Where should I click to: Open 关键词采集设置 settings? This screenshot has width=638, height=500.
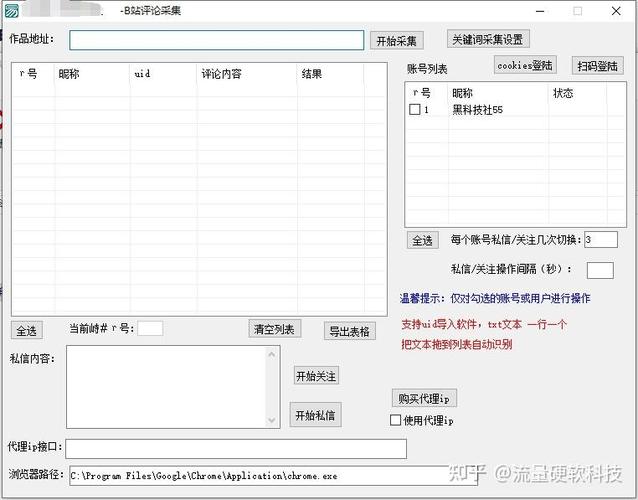point(488,39)
